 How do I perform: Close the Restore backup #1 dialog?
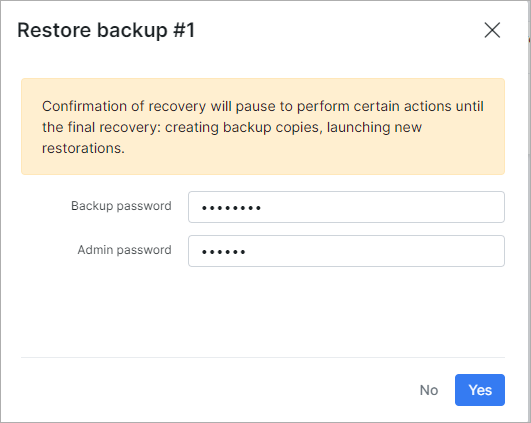[492, 30]
